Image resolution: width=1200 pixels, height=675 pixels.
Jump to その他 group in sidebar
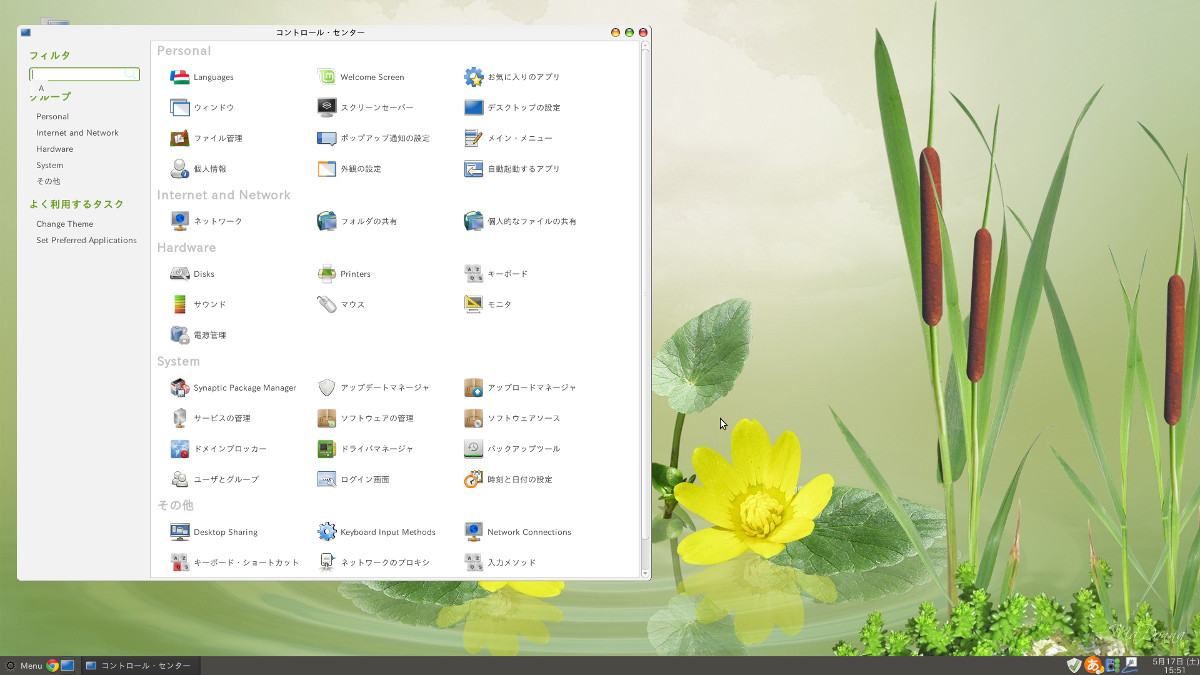48,181
